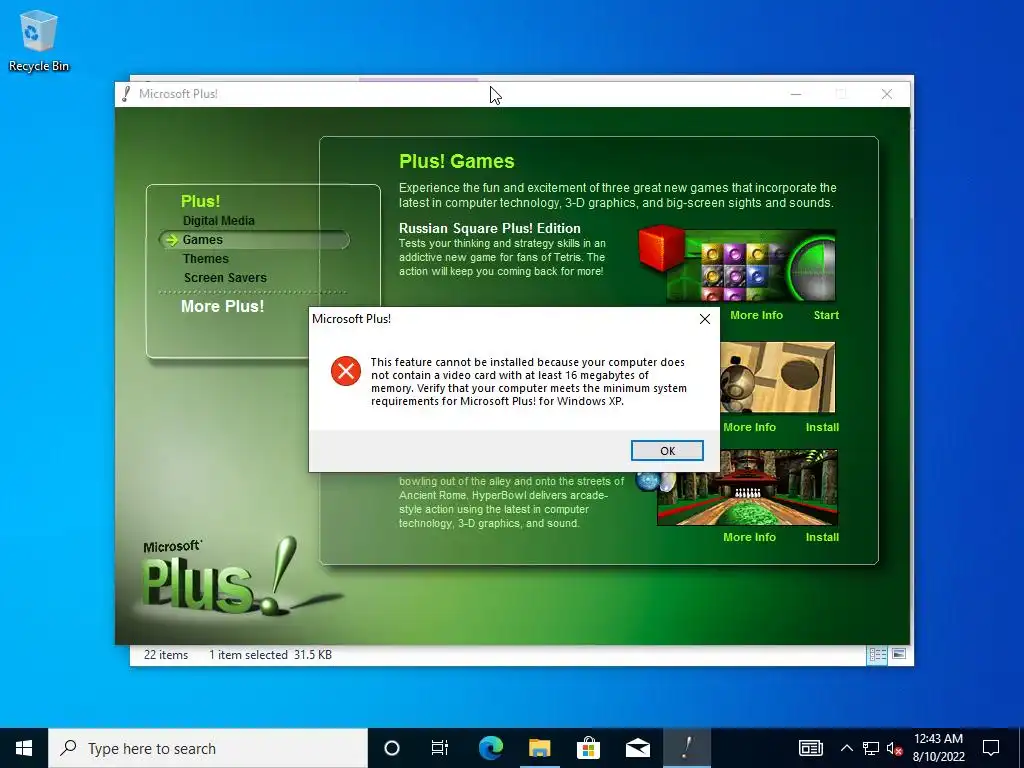Click OK in the Microsoft Plus! error dialog
The height and width of the screenshot is (768, 1024).
[667, 451]
